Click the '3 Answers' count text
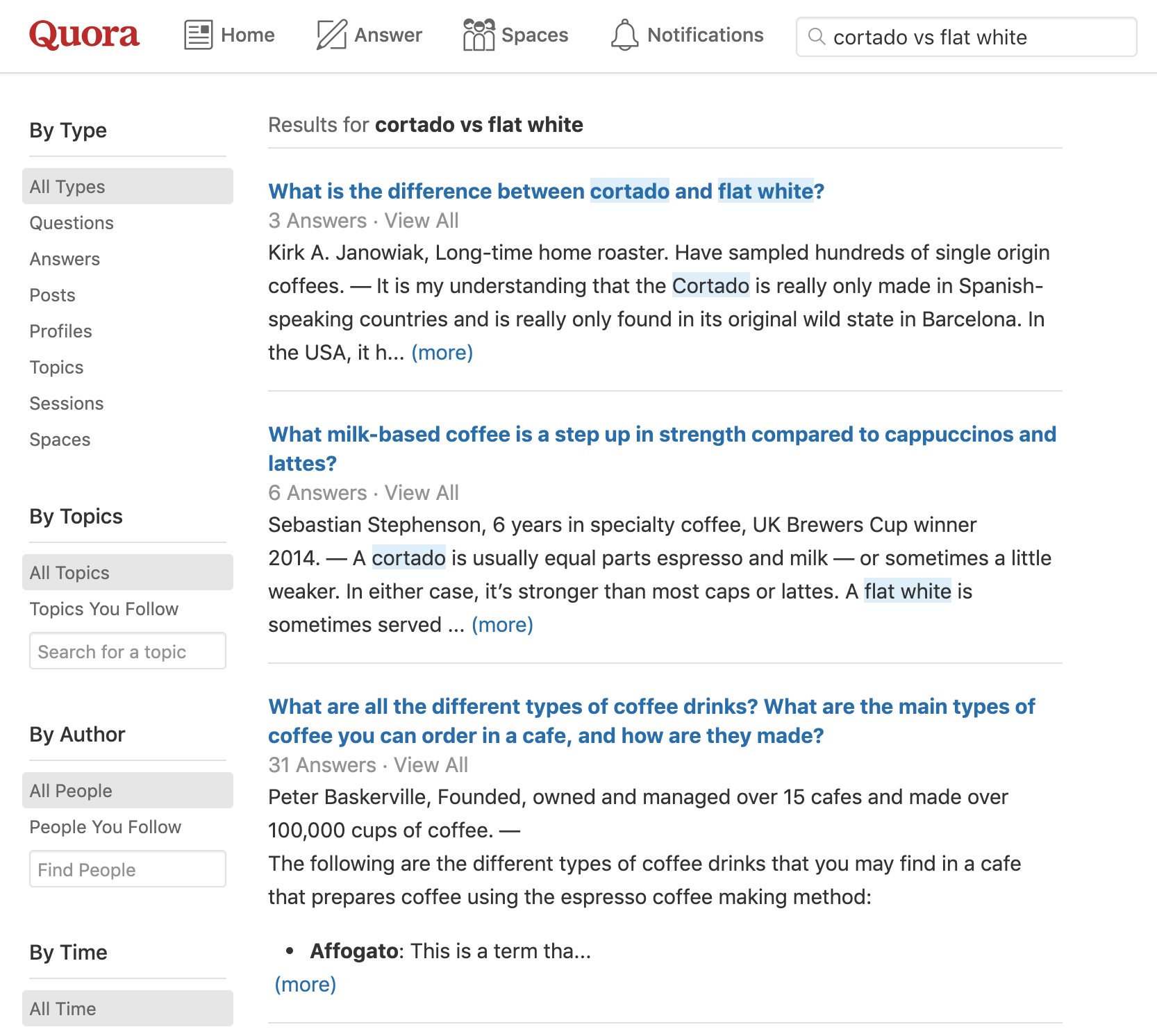1157x1036 pixels. coord(317,221)
